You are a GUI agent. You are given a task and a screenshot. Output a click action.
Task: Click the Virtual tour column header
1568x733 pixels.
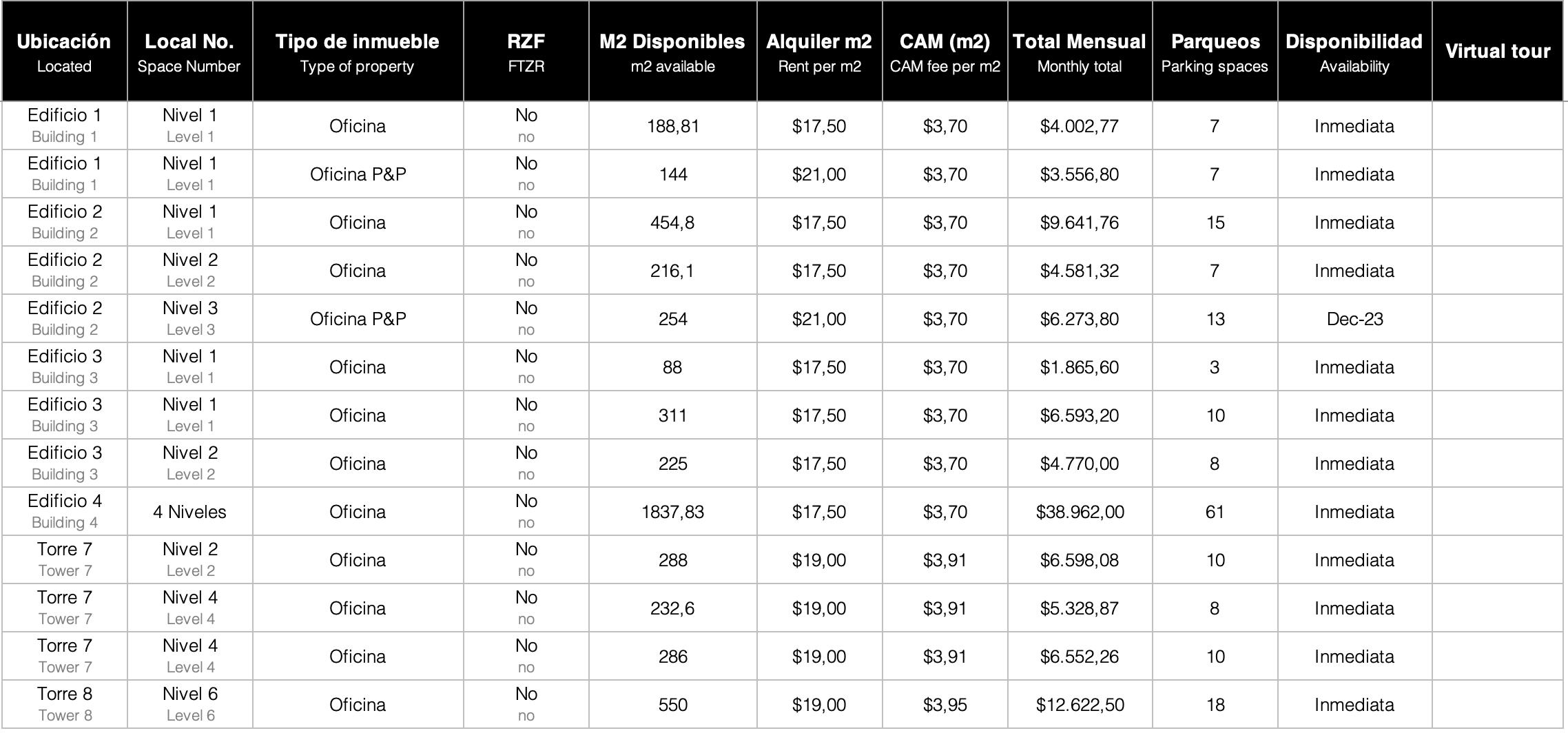(1497, 52)
